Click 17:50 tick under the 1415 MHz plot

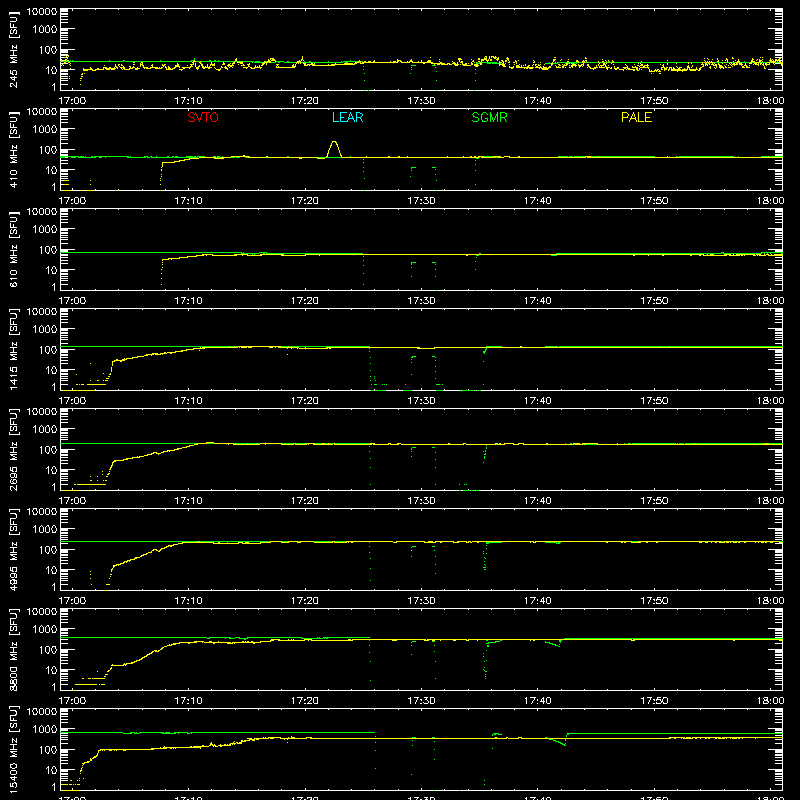tap(654, 401)
